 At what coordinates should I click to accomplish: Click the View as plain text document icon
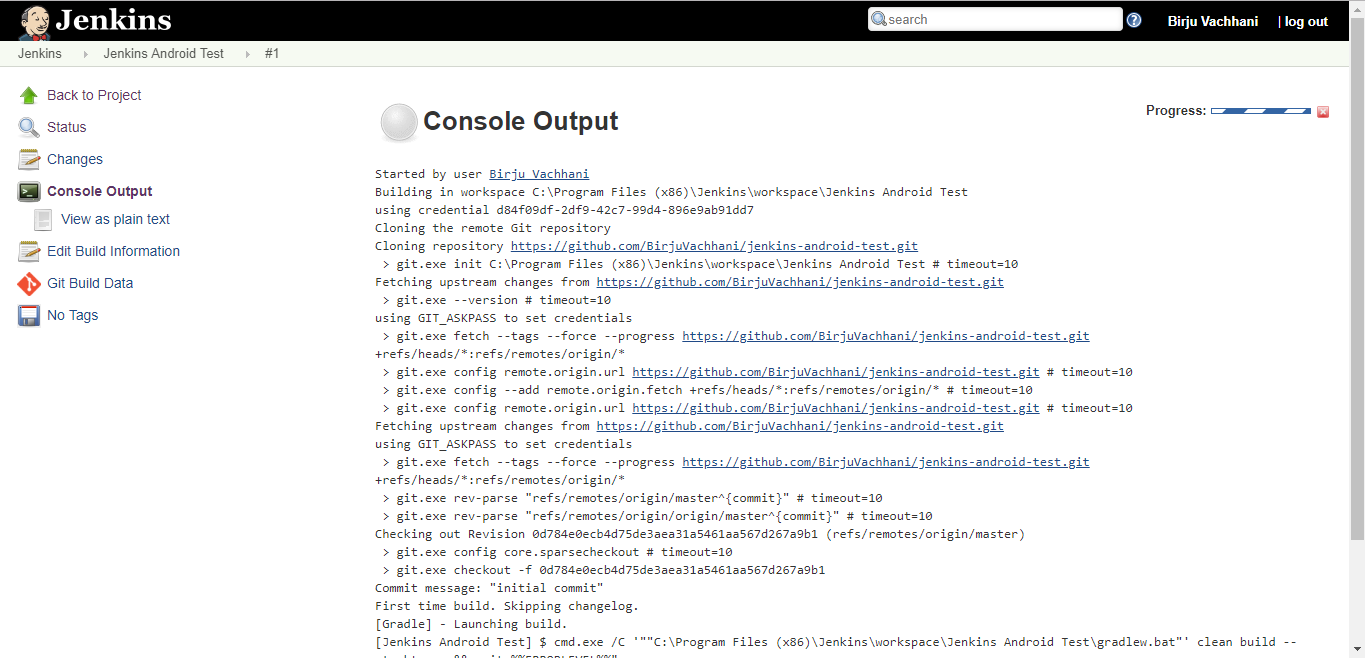pos(41,219)
